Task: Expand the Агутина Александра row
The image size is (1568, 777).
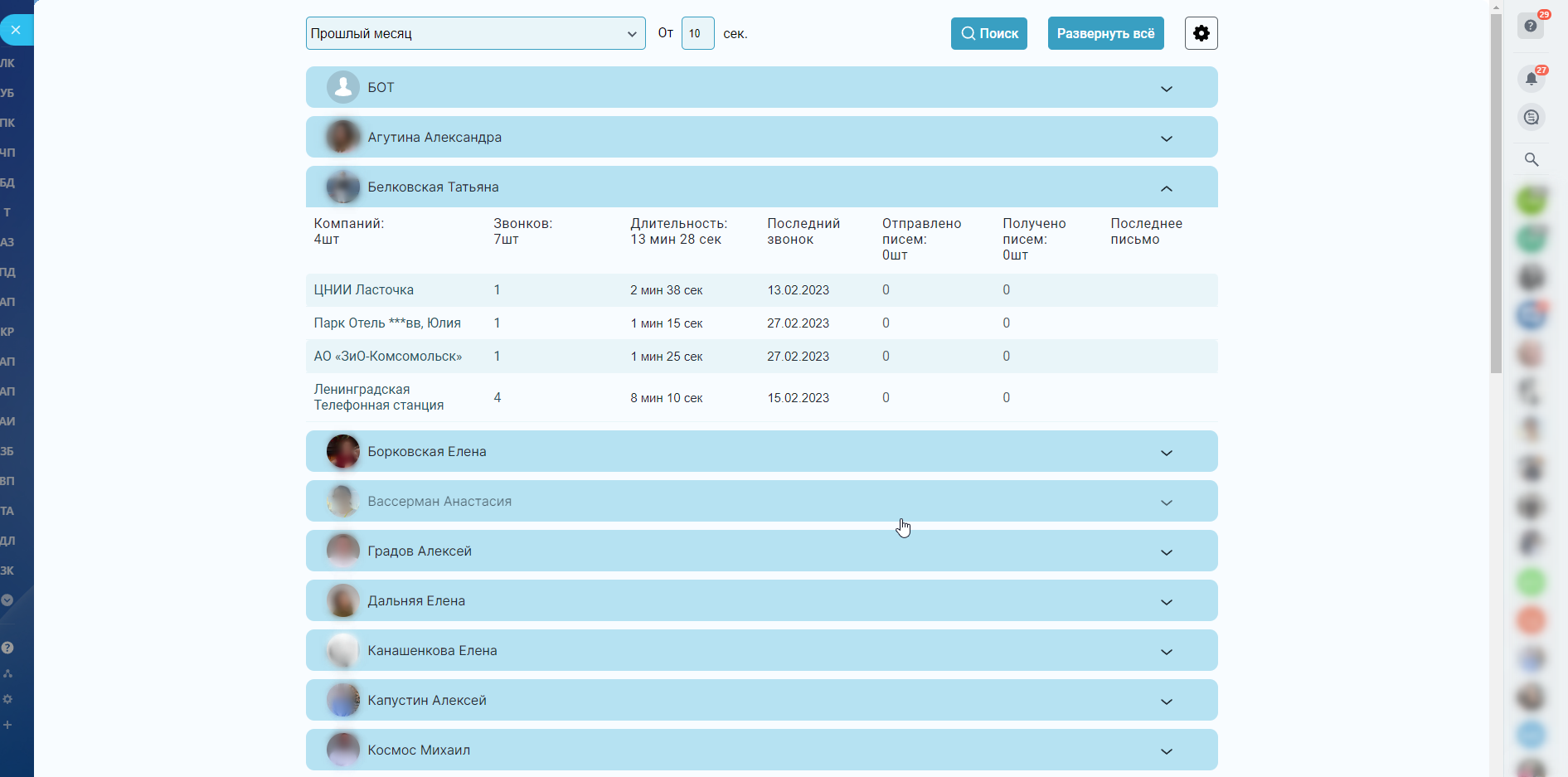Action: click(1166, 138)
